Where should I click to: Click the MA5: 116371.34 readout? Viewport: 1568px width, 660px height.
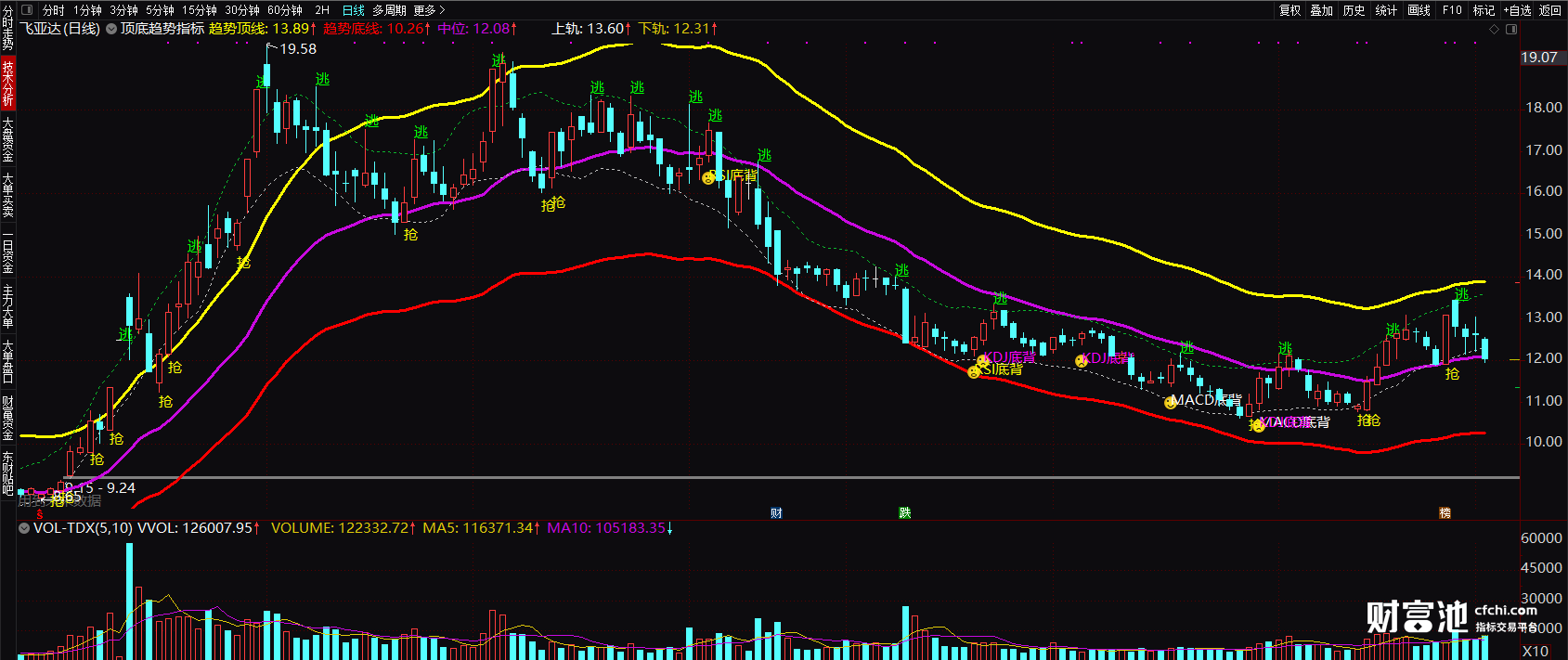[482, 528]
